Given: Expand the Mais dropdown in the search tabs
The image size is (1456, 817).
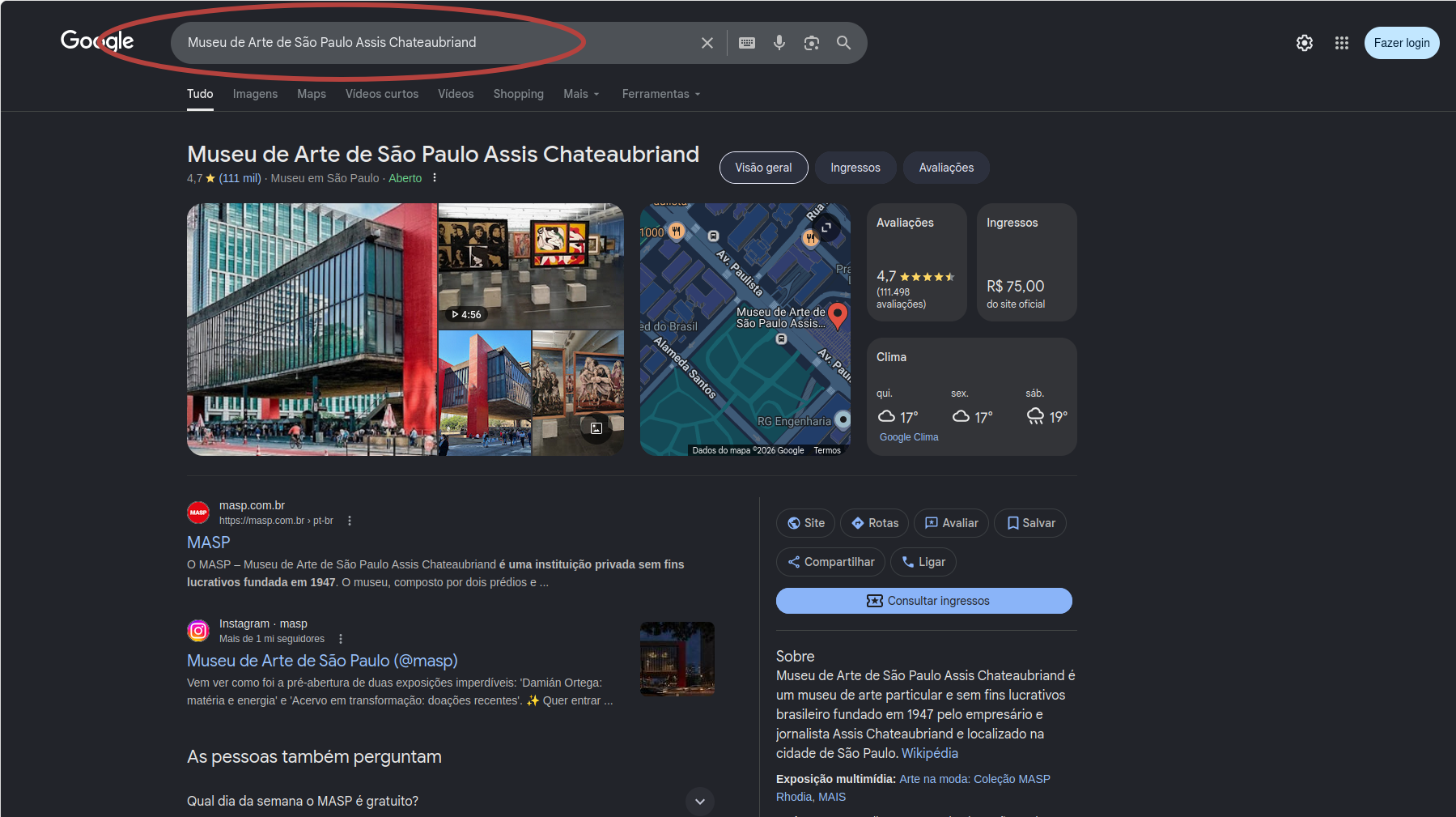Looking at the screenshot, I should 581,94.
